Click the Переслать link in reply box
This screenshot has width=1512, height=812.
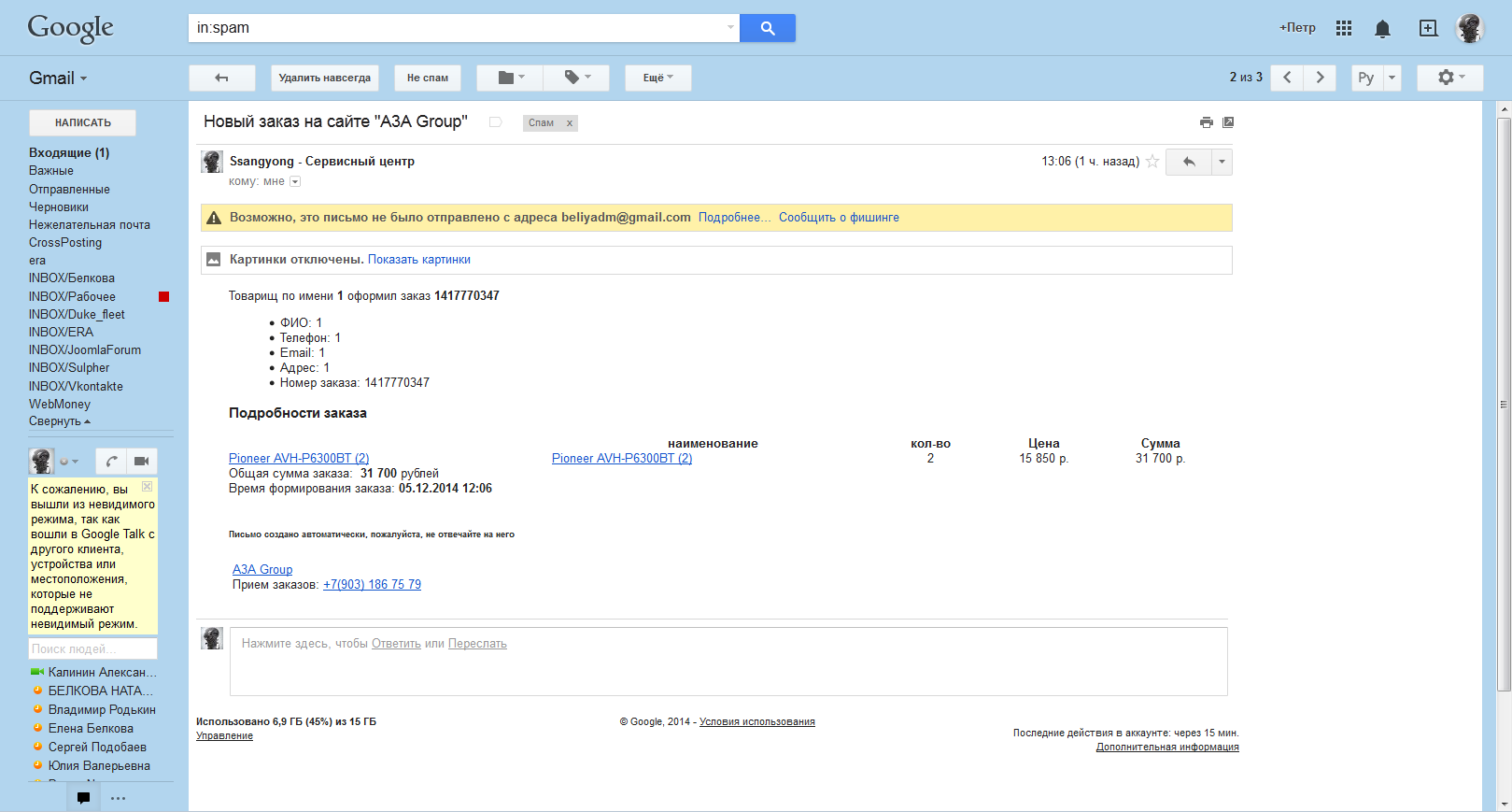pos(477,644)
